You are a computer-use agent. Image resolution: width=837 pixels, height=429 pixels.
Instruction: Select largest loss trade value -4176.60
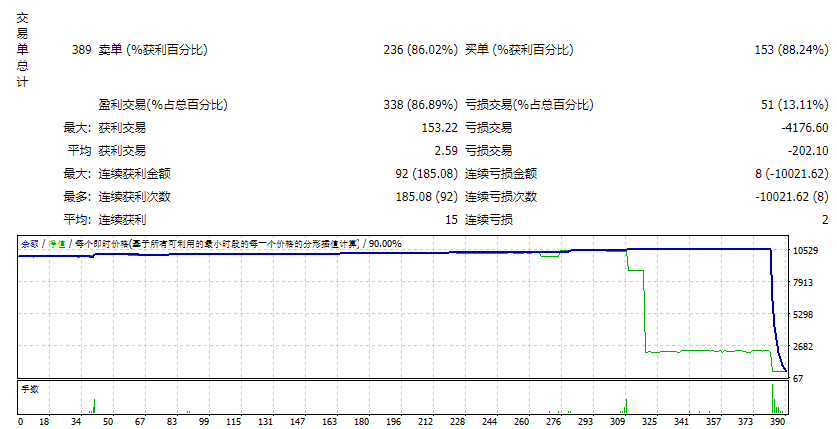804,128
